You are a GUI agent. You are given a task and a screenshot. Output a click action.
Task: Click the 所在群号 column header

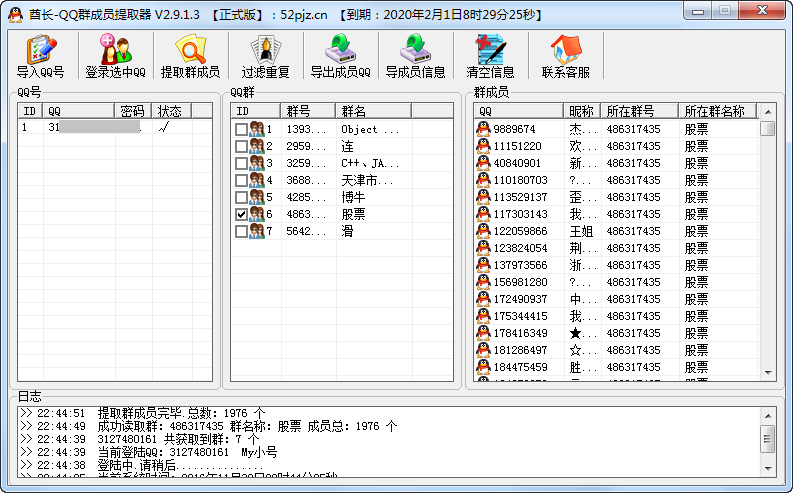coord(639,111)
